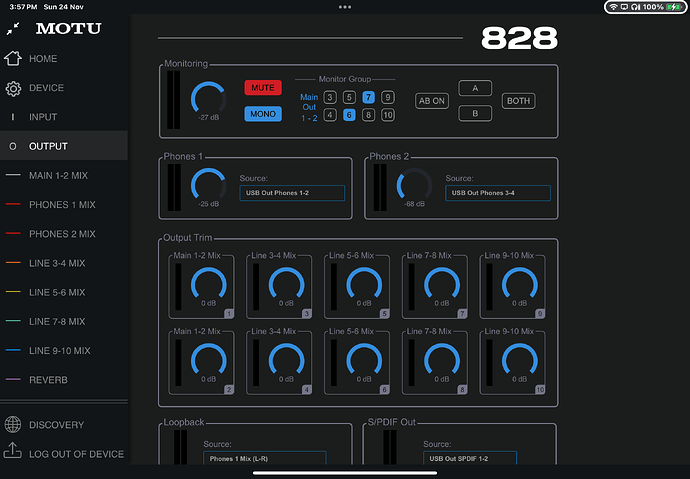Click the Discovery globe icon
The width and height of the screenshot is (690, 479).
pos(13,424)
